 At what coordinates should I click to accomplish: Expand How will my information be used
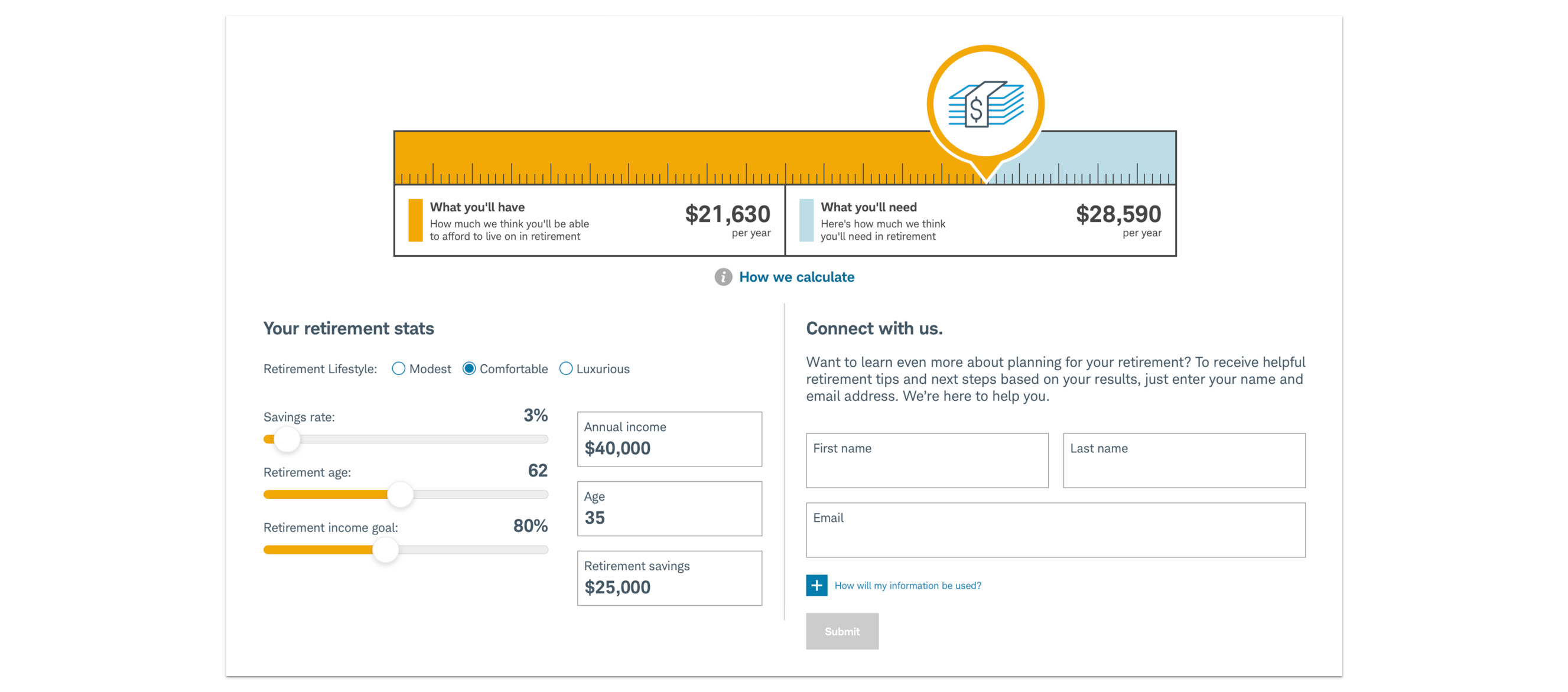click(x=907, y=586)
